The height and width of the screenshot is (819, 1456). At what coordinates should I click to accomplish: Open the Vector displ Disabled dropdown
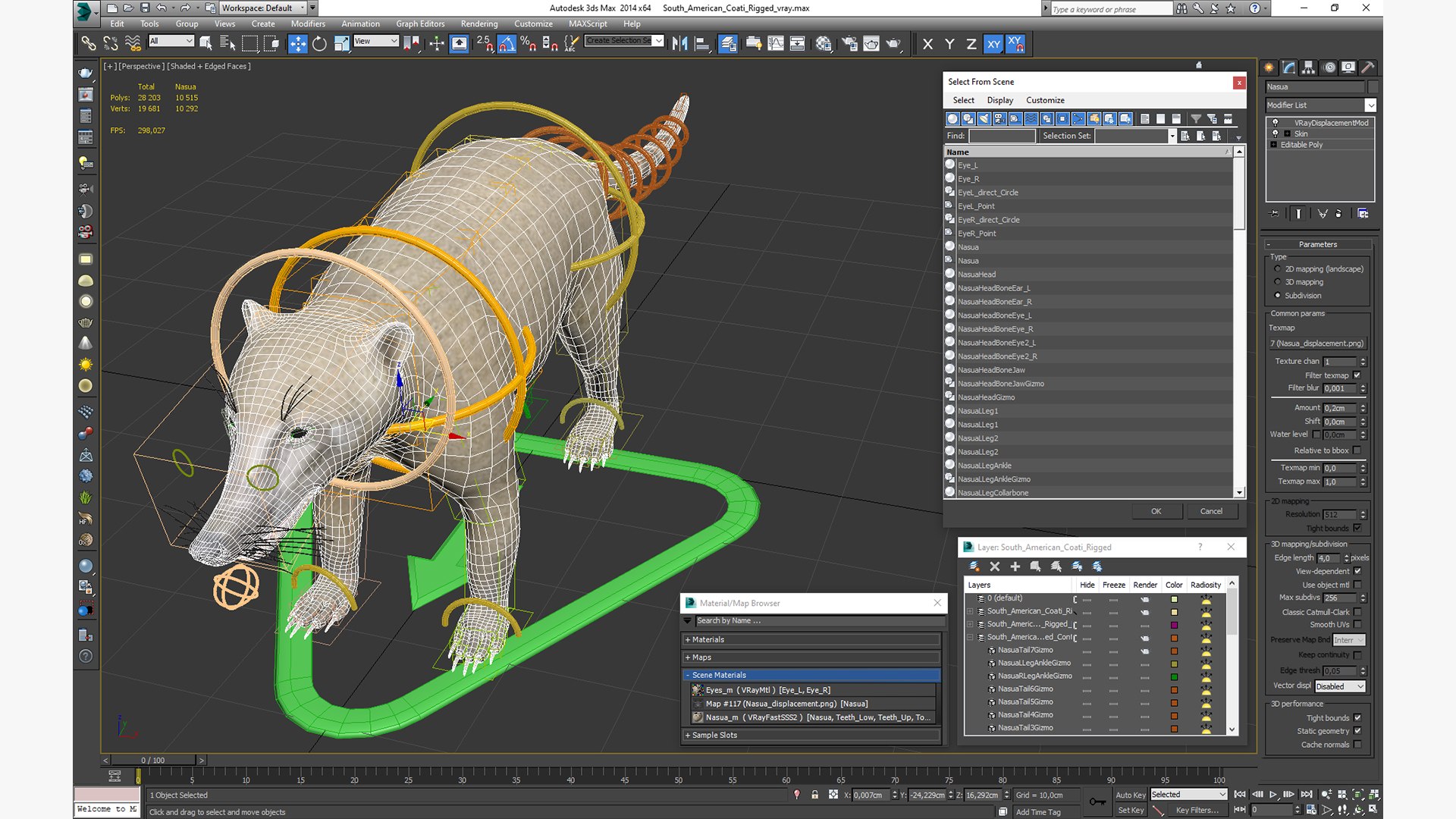click(x=1340, y=686)
